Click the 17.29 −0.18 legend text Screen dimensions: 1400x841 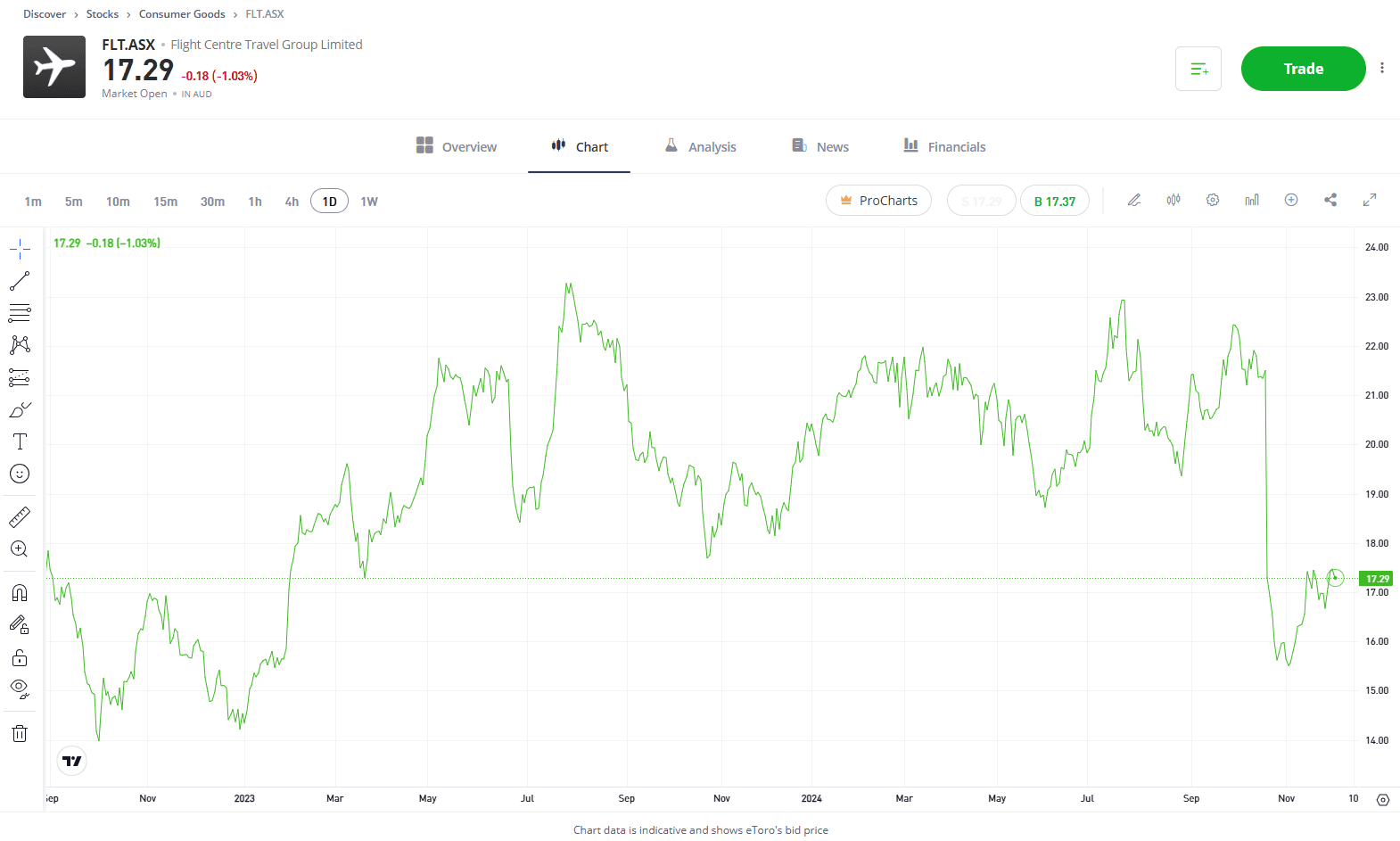click(x=107, y=243)
